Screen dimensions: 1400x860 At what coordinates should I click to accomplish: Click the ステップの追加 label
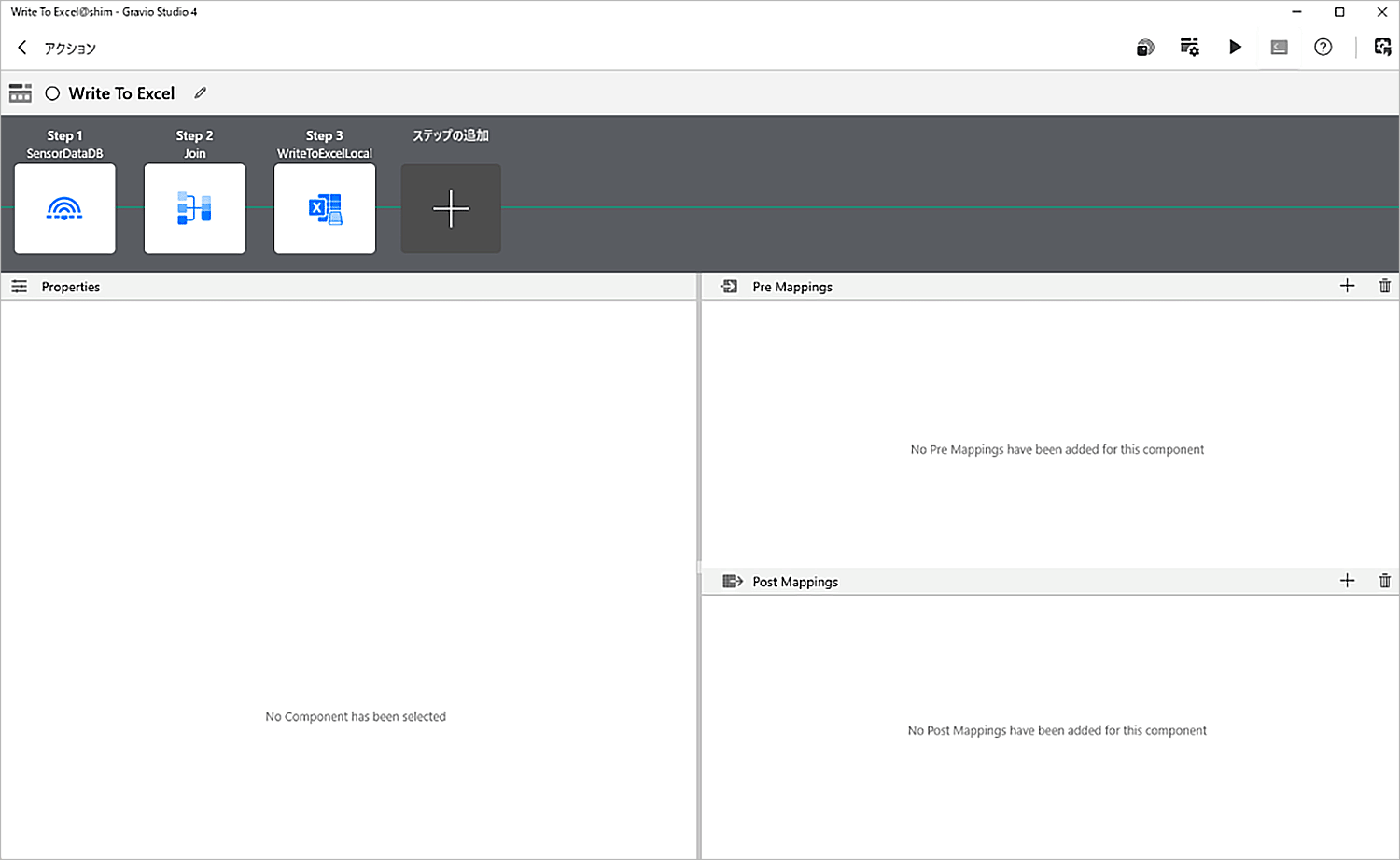click(451, 135)
